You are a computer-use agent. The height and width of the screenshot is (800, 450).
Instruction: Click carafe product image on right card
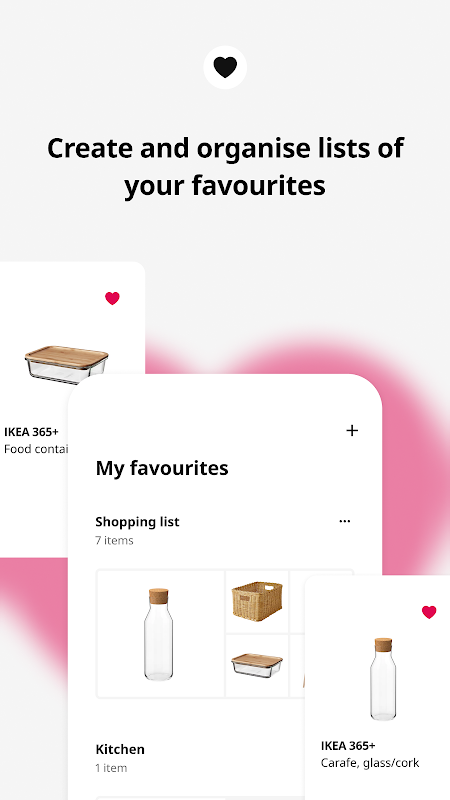click(383, 679)
